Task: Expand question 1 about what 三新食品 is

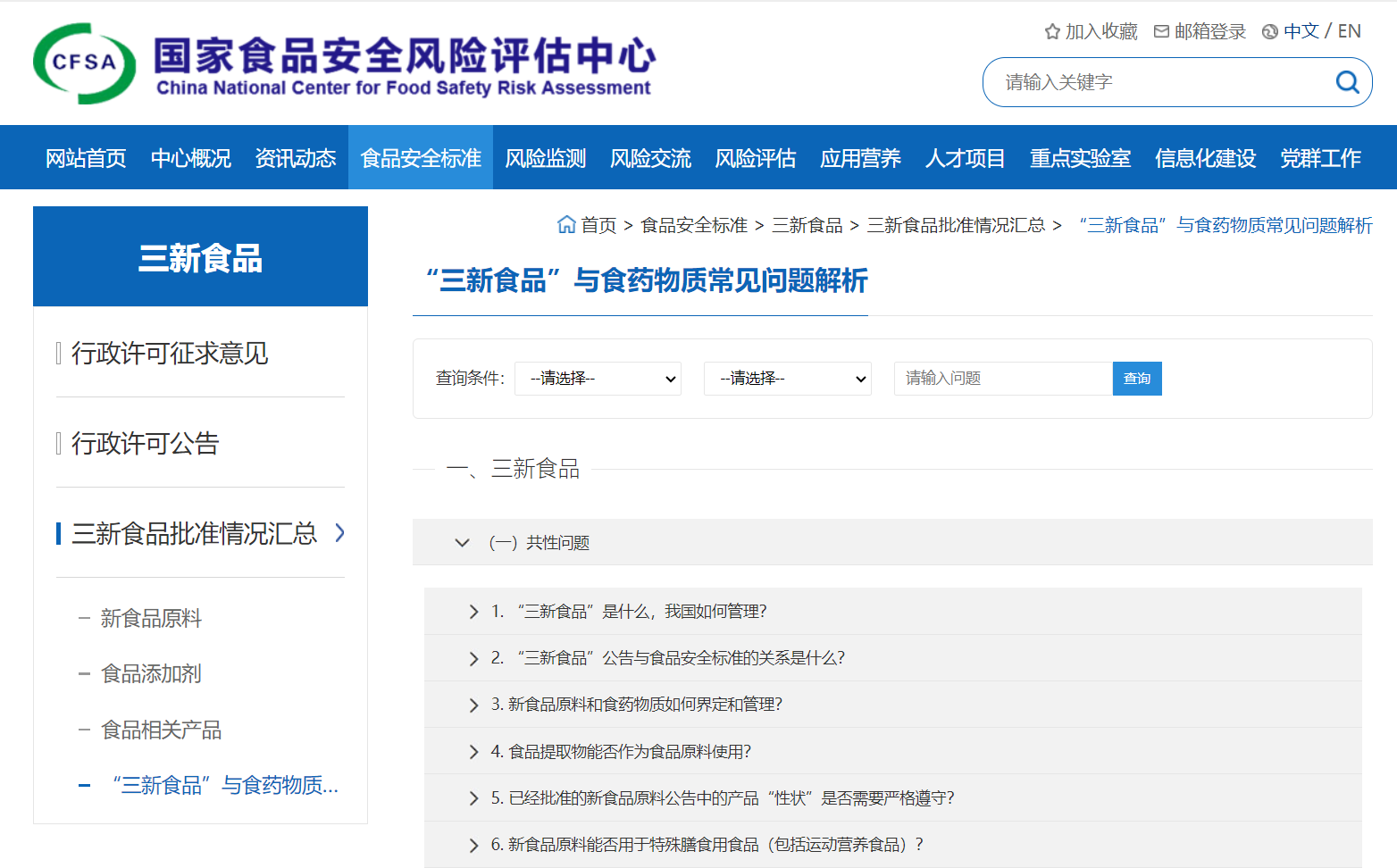Action: coord(473,612)
